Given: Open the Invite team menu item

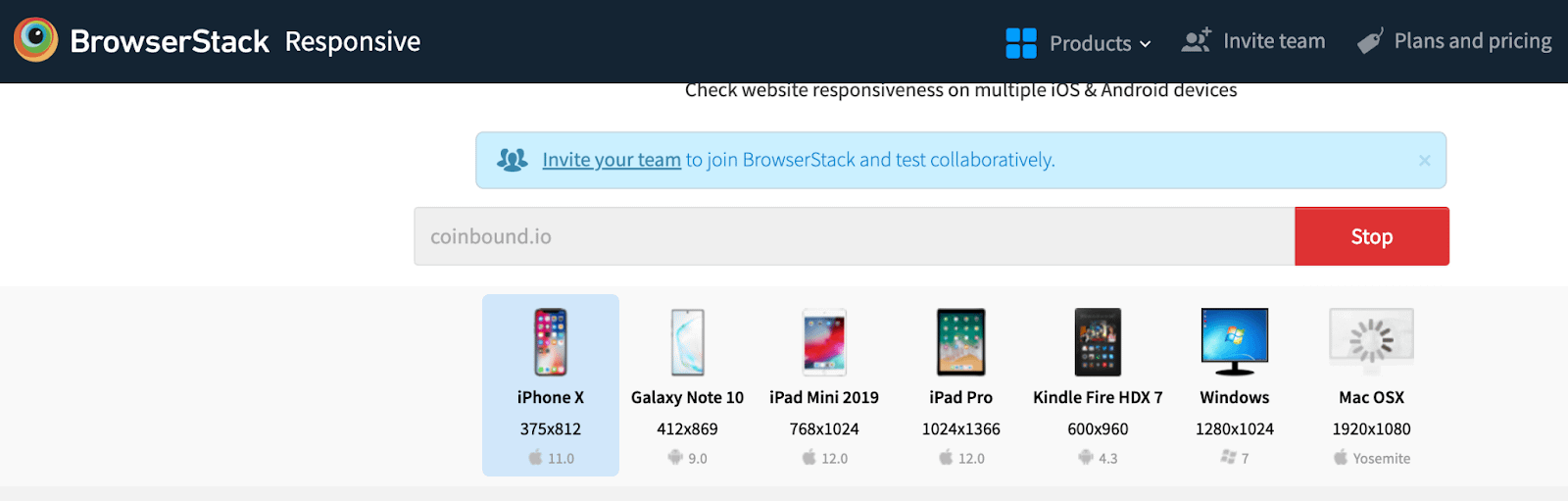Looking at the screenshot, I should pos(1274,41).
